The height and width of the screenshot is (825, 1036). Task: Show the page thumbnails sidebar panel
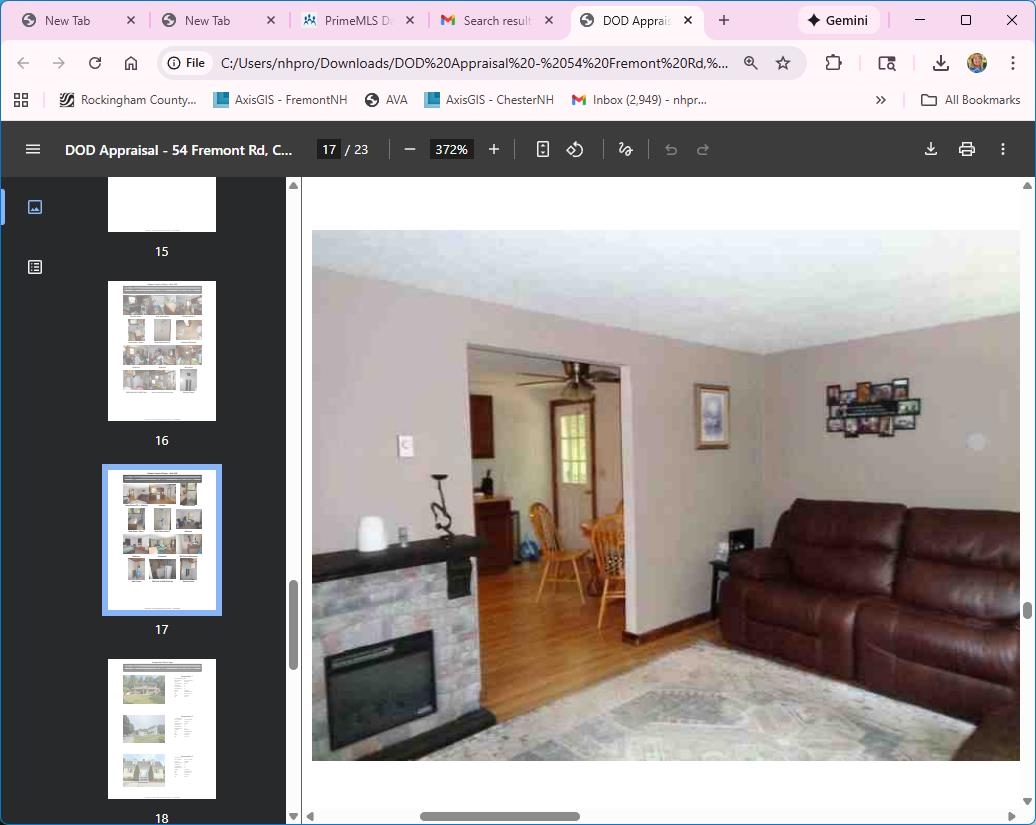click(x=34, y=207)
